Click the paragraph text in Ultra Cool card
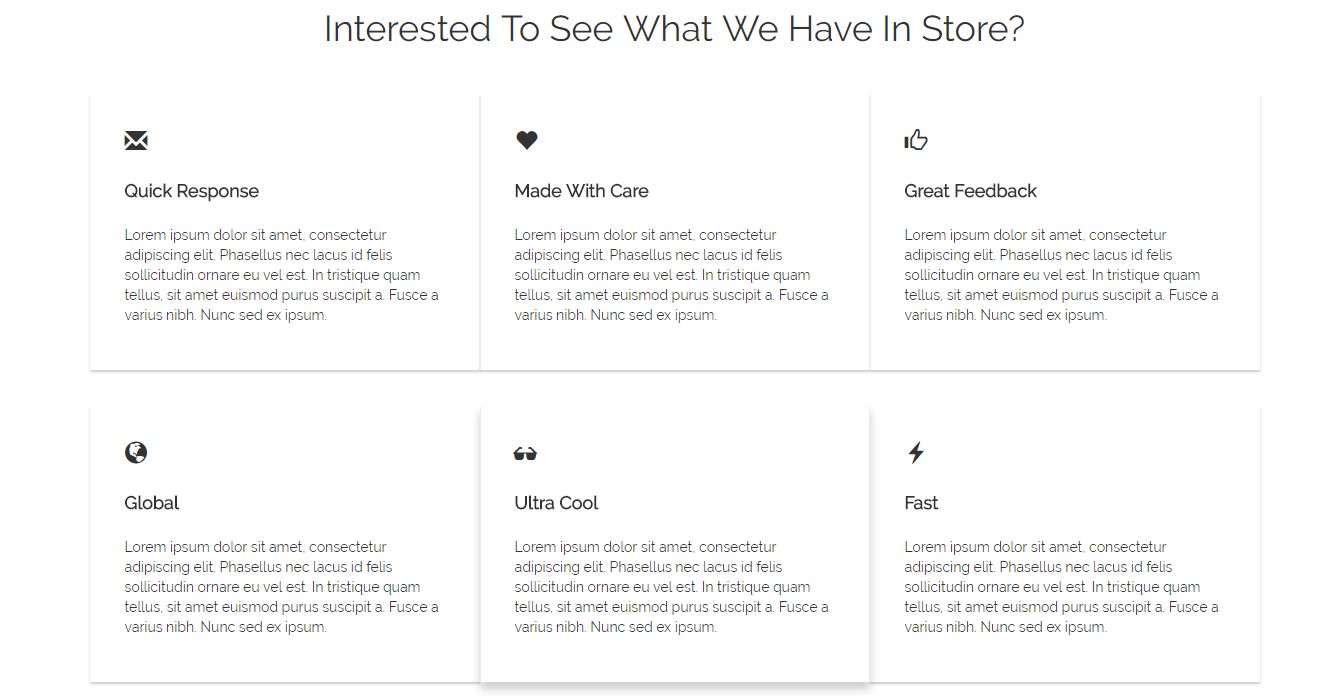Screen dimensions: 1342x696 (671, 587)
